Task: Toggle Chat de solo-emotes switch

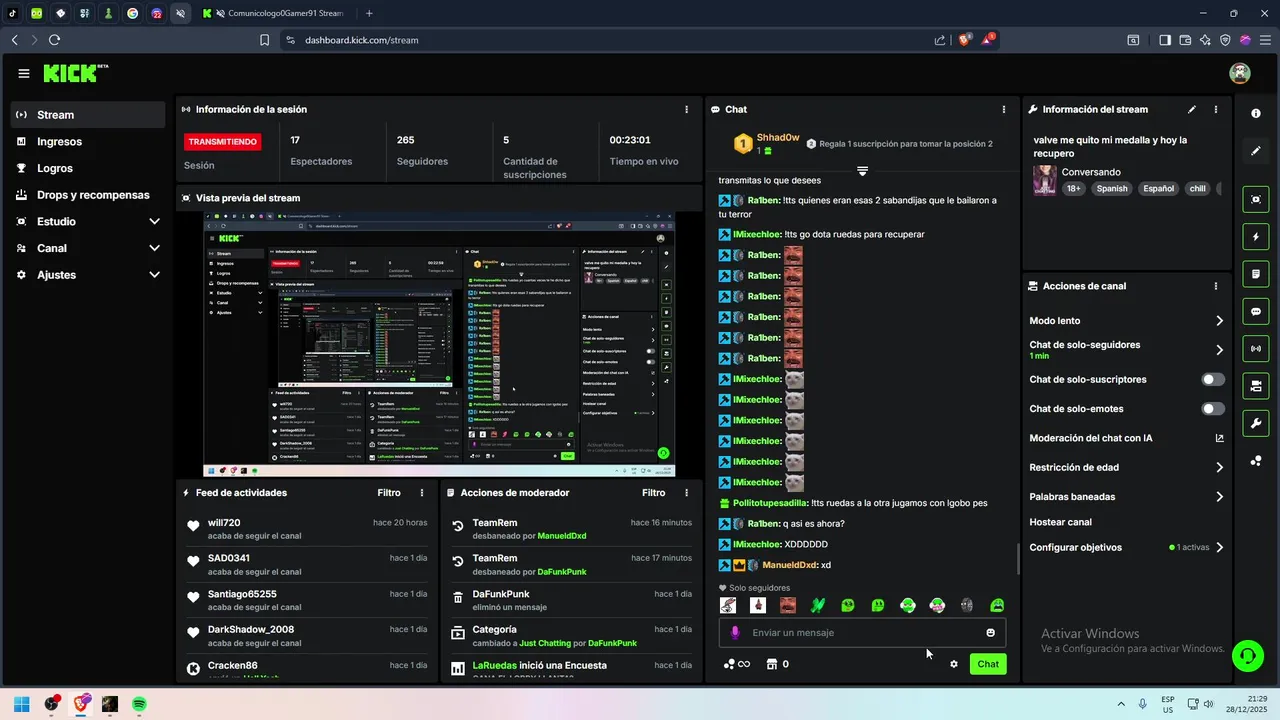Action: click(x=1213, y=409)
